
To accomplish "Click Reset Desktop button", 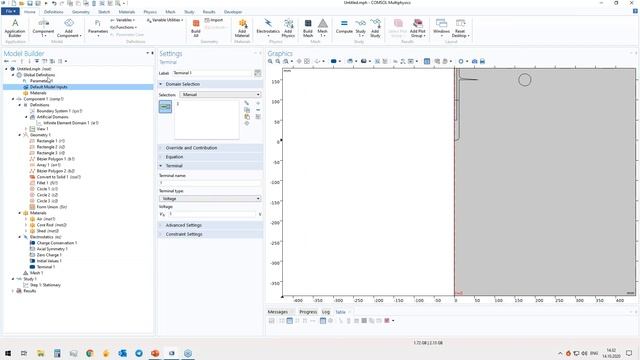I will 460,28.
